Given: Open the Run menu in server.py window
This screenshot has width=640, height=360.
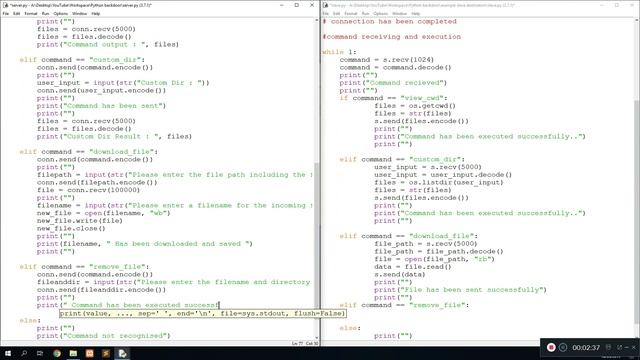Looking at the screenshot, I should pyautogui.click(x=45, y=13).
